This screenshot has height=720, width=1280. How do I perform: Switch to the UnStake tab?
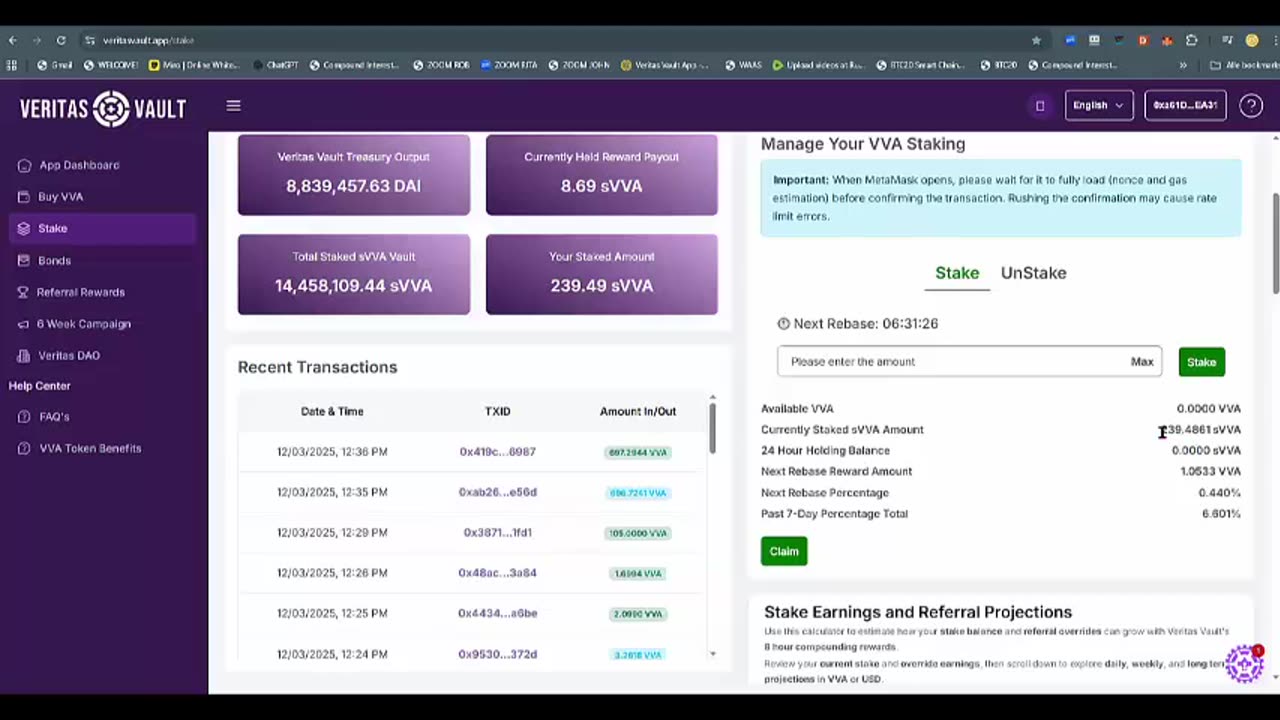(x=1033, y=273)
